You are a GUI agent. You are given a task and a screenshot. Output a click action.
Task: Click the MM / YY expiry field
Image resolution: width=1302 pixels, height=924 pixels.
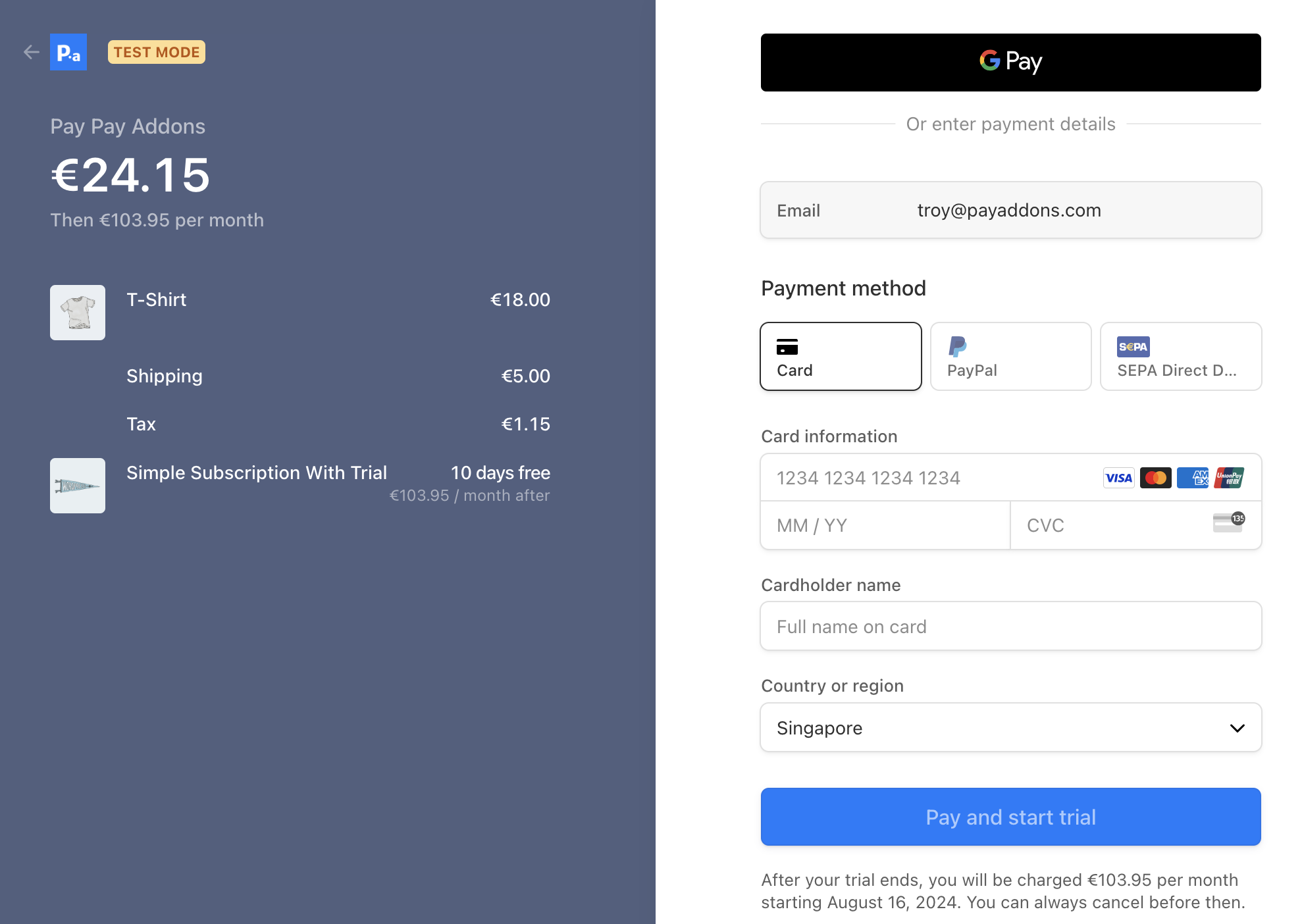click(885, 525)
